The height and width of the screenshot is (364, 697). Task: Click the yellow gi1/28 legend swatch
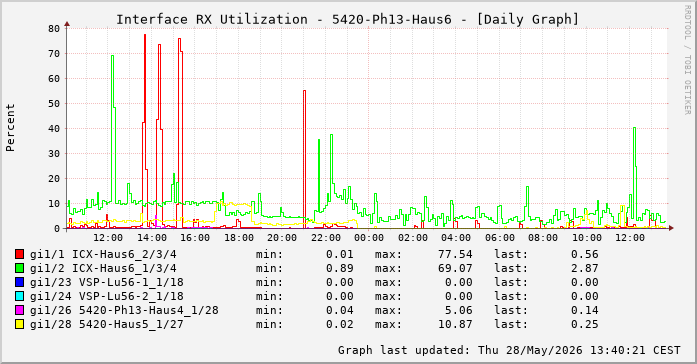point(20,324)
